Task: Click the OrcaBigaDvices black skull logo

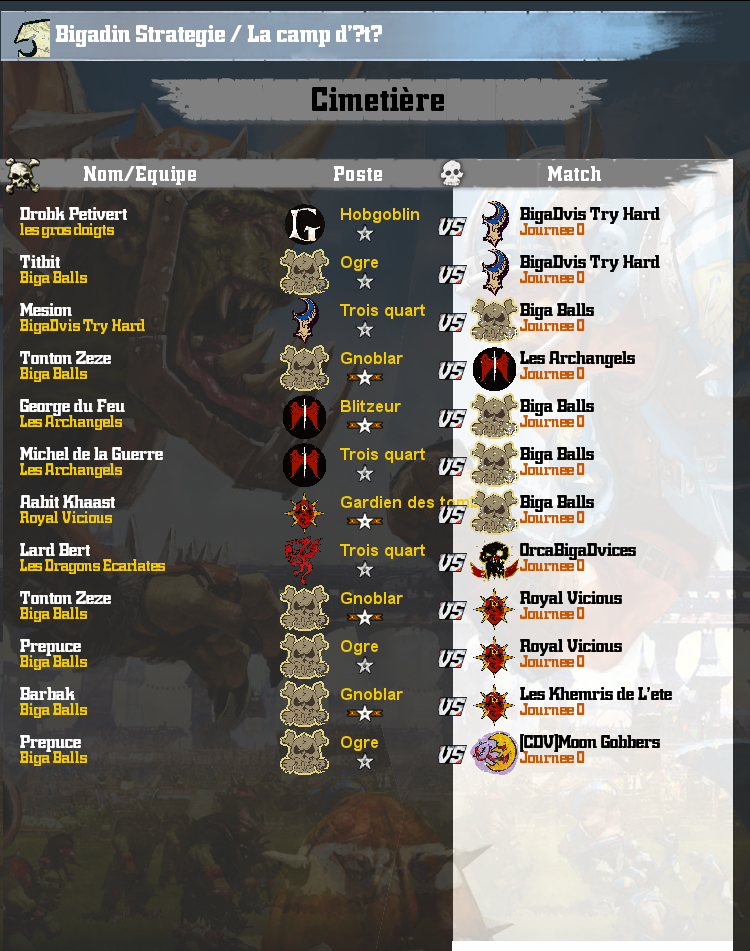Action: [494, 560]
